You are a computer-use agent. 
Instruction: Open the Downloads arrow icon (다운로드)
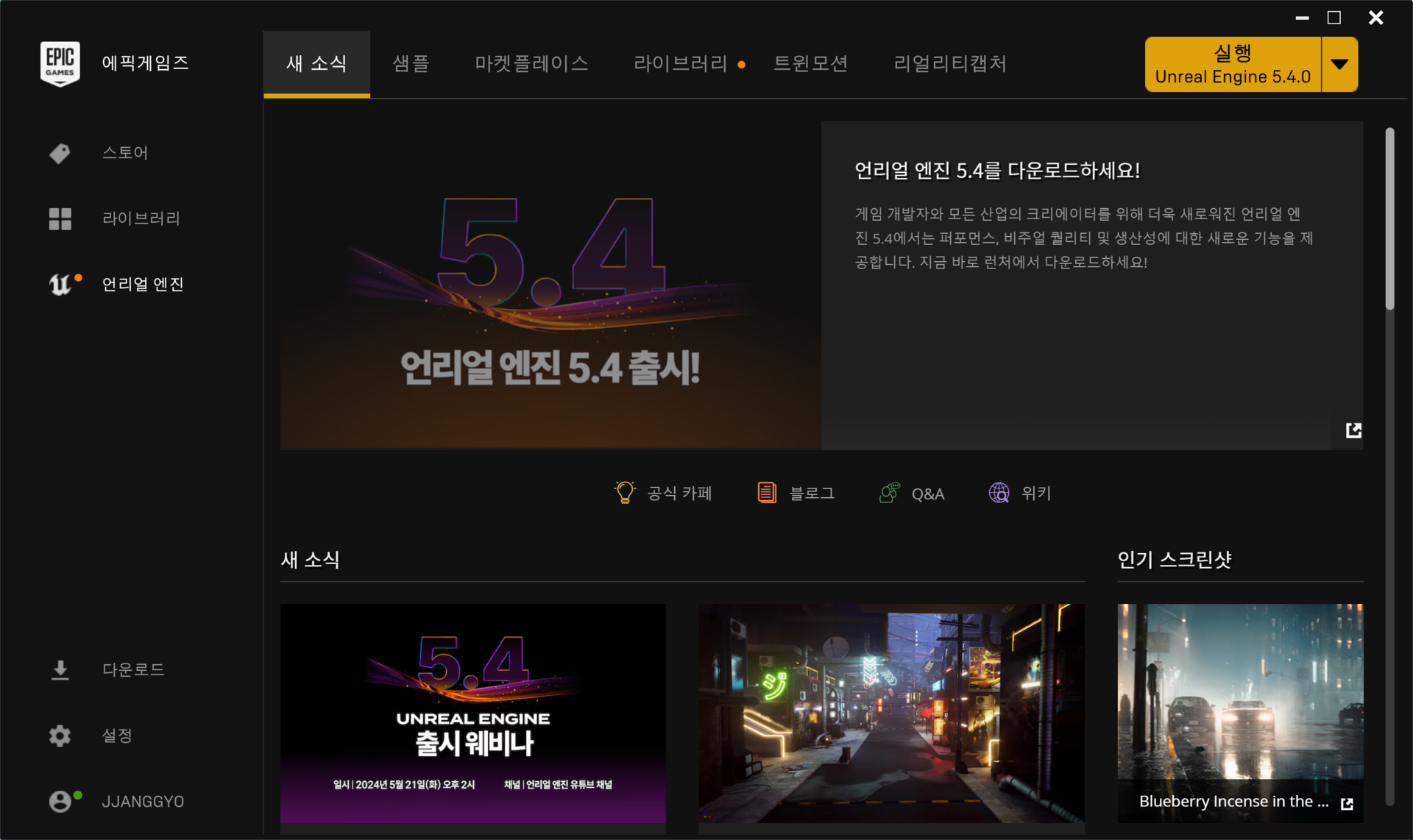click(60, 669)
